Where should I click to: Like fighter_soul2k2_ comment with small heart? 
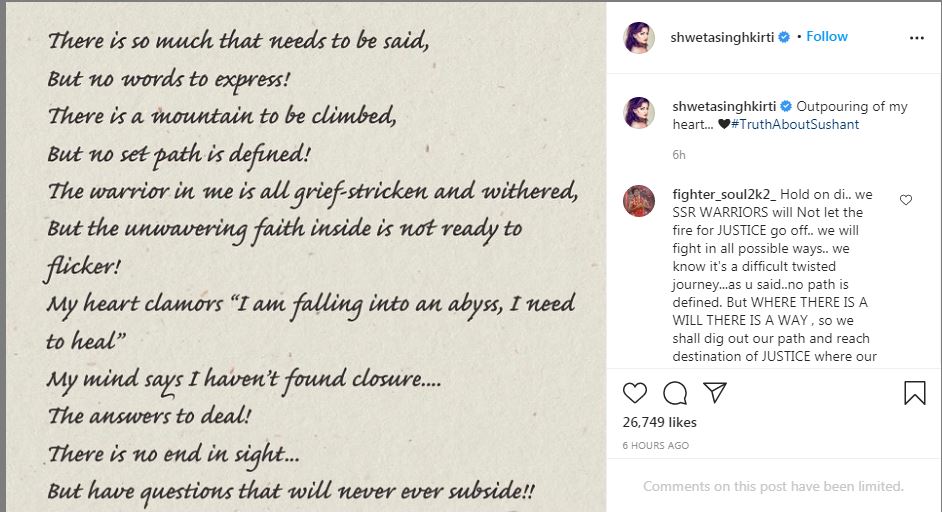906,200
